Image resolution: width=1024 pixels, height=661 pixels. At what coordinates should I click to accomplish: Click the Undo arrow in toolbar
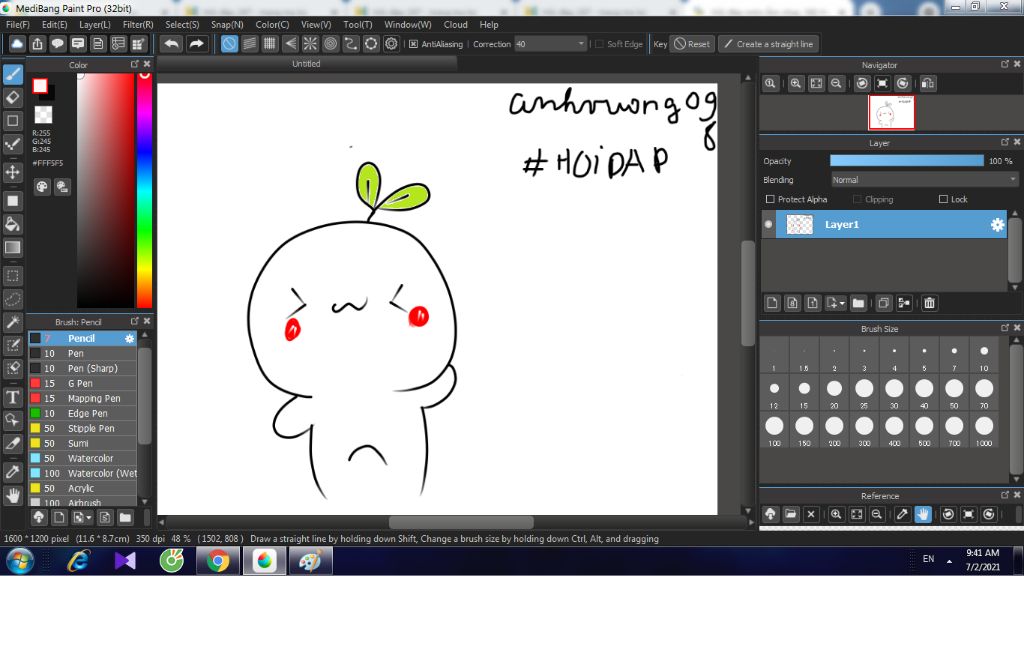tap(172, 44)
